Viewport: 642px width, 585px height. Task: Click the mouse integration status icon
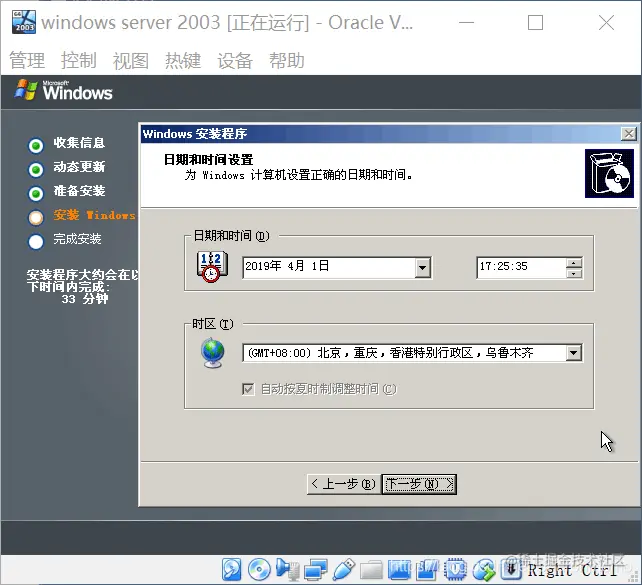point(484,569)
